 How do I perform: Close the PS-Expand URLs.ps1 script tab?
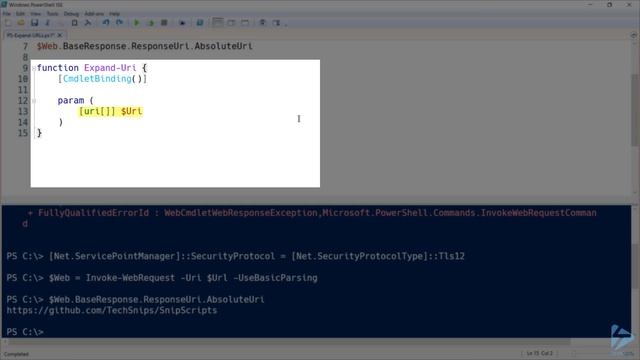(x=60, y=36)
